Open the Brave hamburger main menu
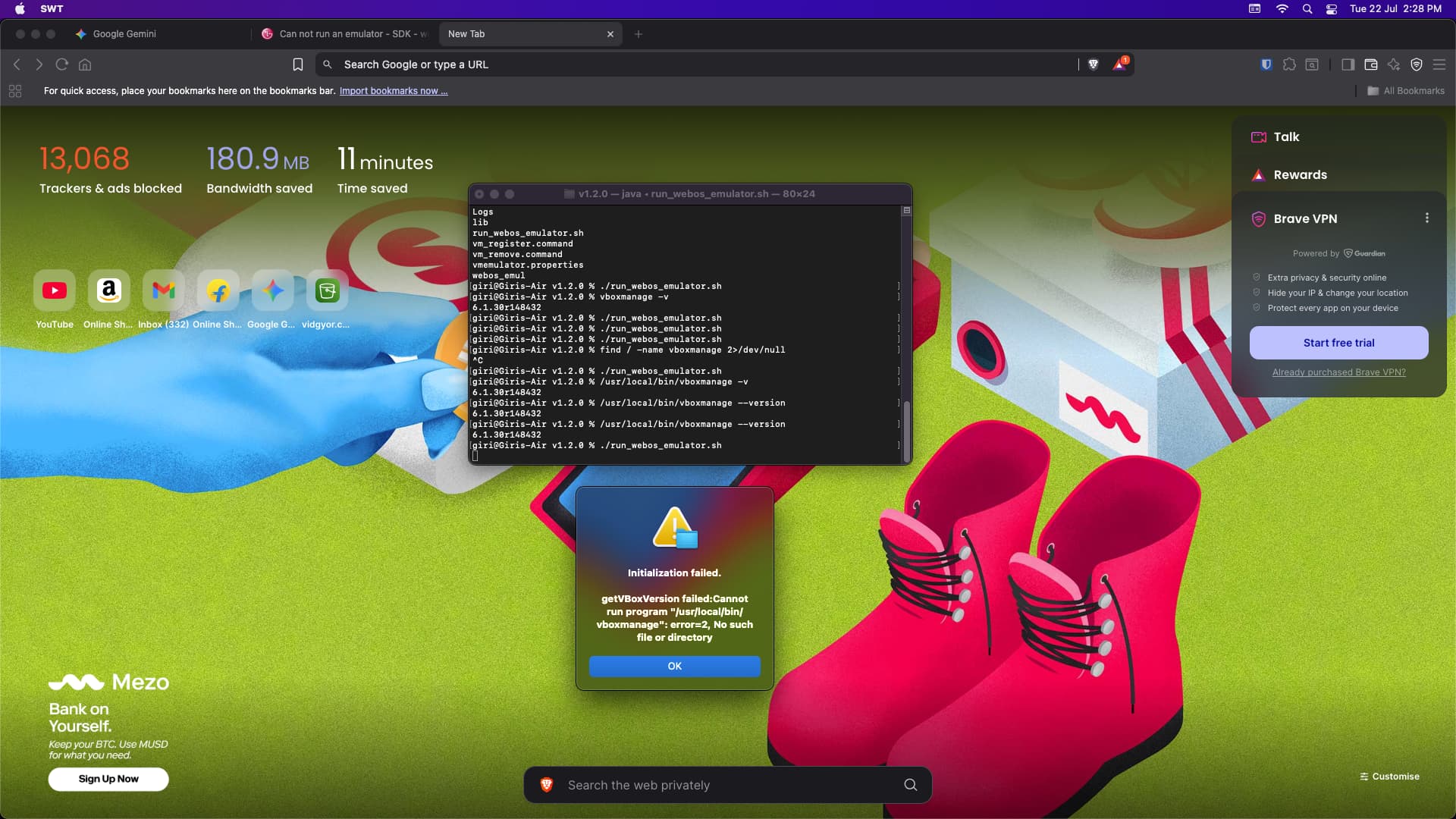This screenshot has width=1456, height=819. (x=1439, y=64)
